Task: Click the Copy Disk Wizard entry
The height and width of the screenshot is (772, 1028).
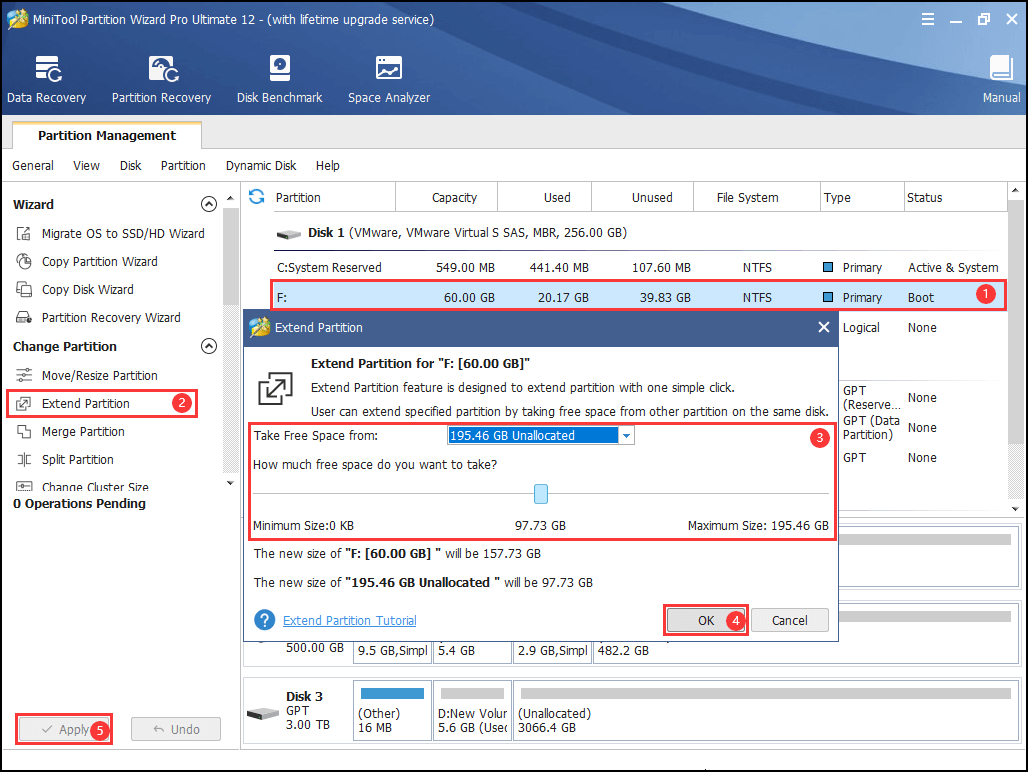Action: pos(75,290)
